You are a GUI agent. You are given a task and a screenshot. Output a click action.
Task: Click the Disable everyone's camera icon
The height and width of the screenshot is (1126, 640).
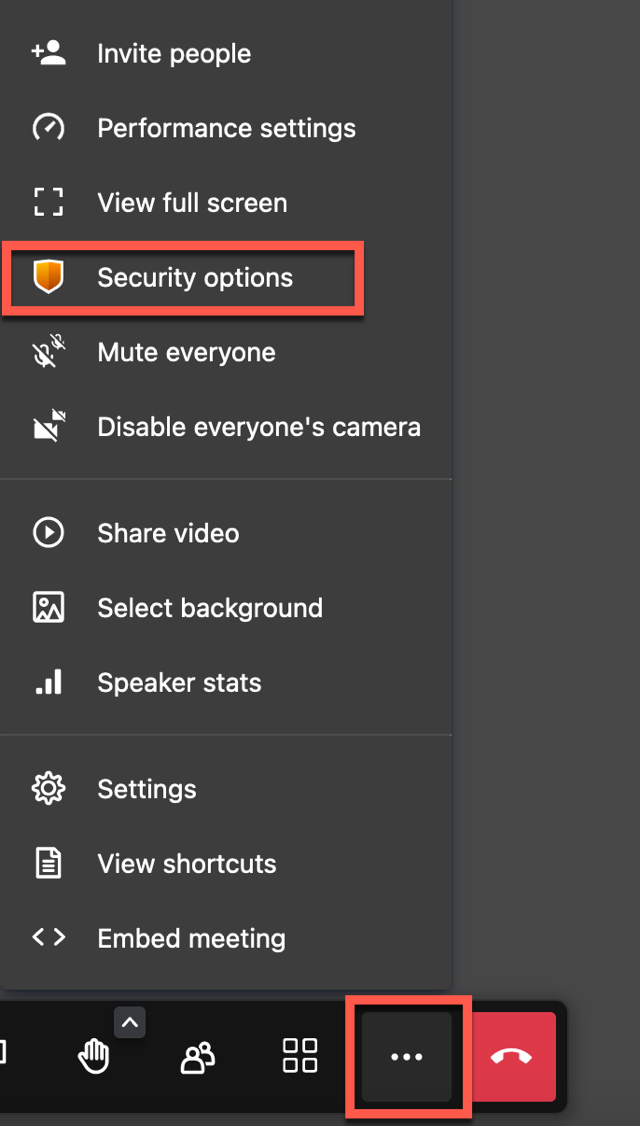[x=49, y=427]
